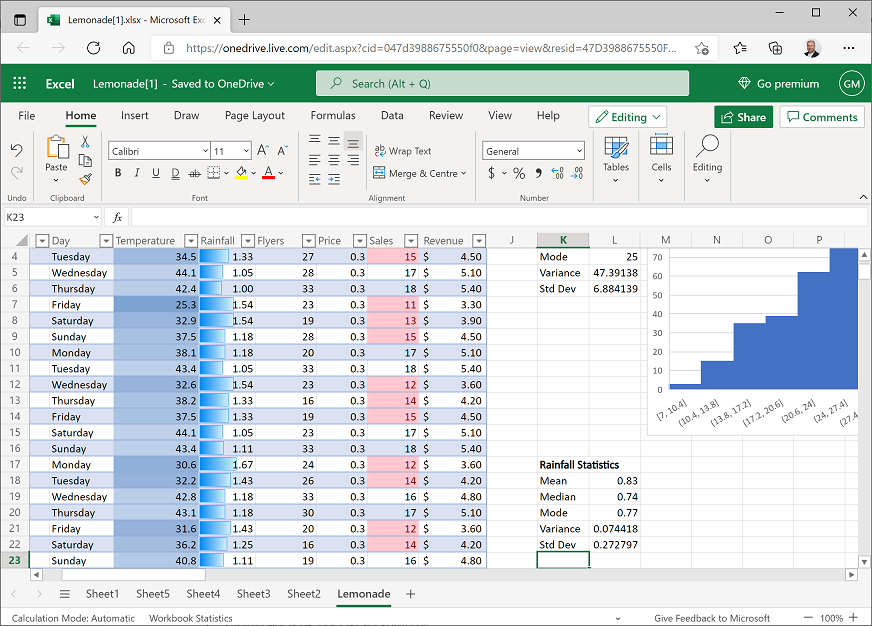
Task: Select the Bold formatting icon
Action: pos(118,172)
